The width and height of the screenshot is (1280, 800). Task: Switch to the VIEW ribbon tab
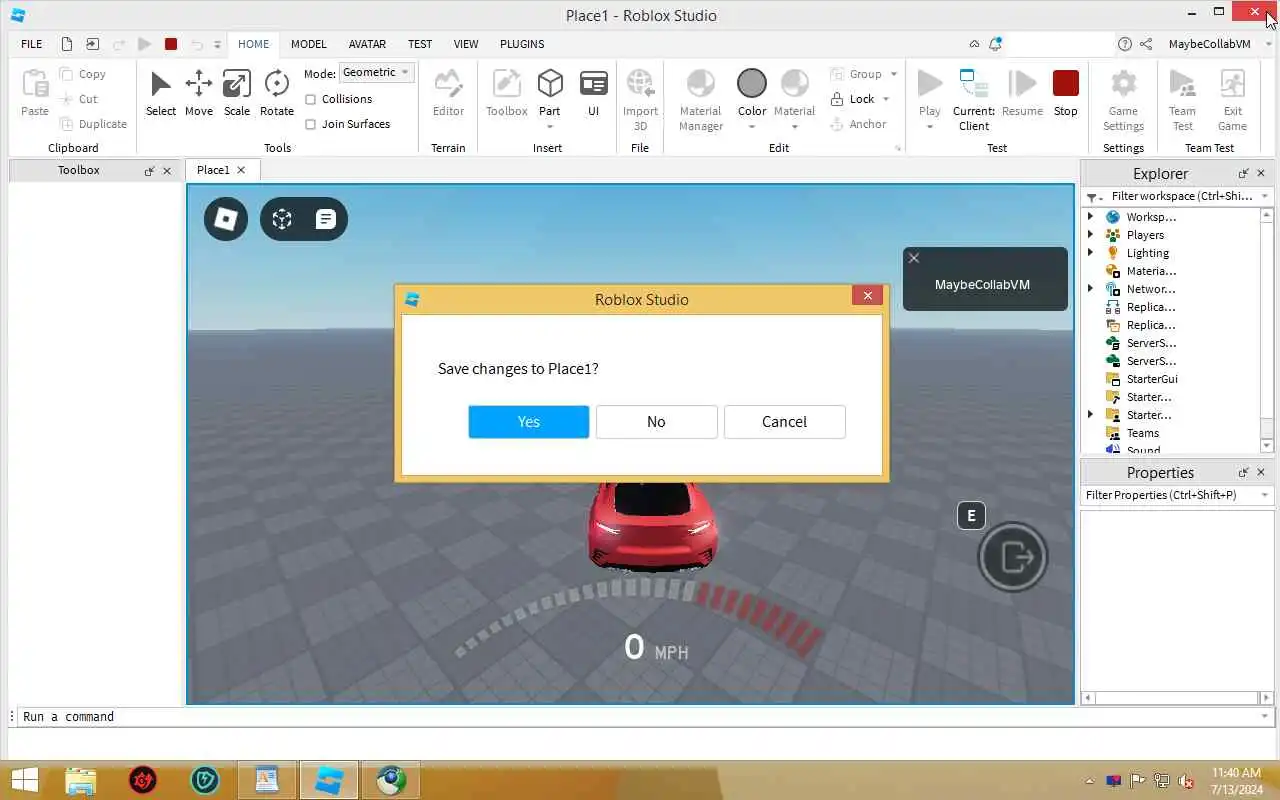(x=466, y=44)
